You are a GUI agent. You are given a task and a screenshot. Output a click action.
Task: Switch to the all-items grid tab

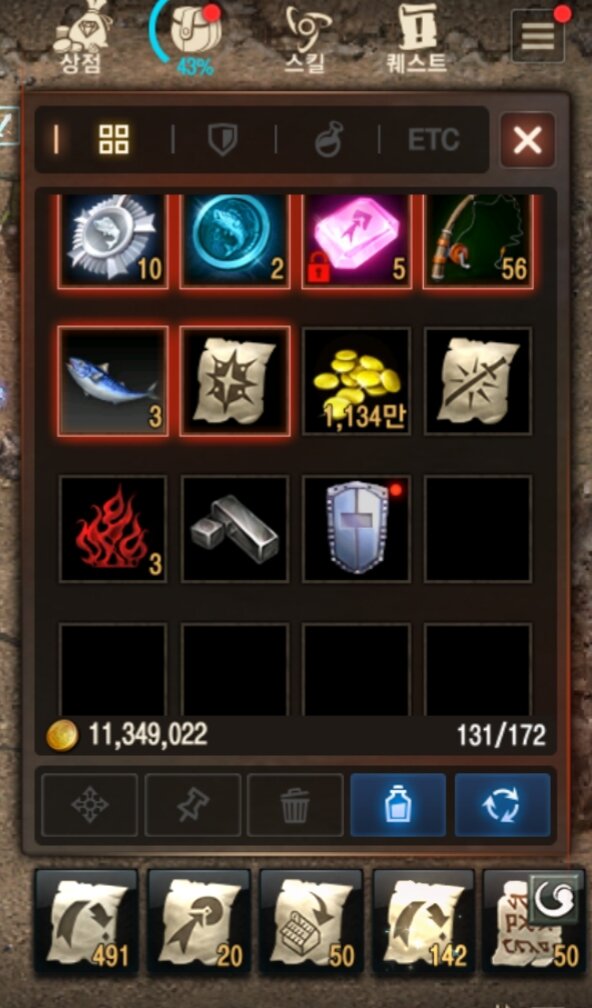(x=114, y=140)
